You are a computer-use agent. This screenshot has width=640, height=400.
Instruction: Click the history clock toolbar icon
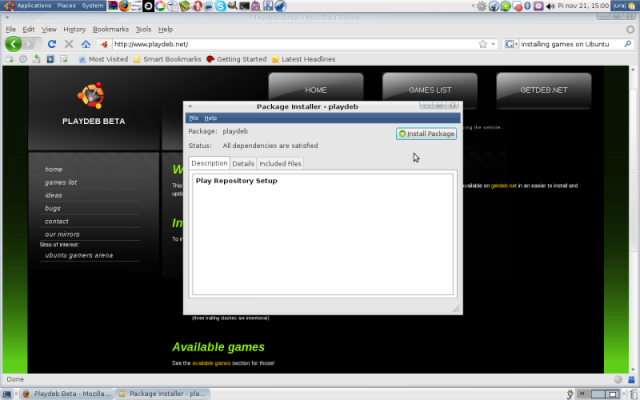point(23,59)
